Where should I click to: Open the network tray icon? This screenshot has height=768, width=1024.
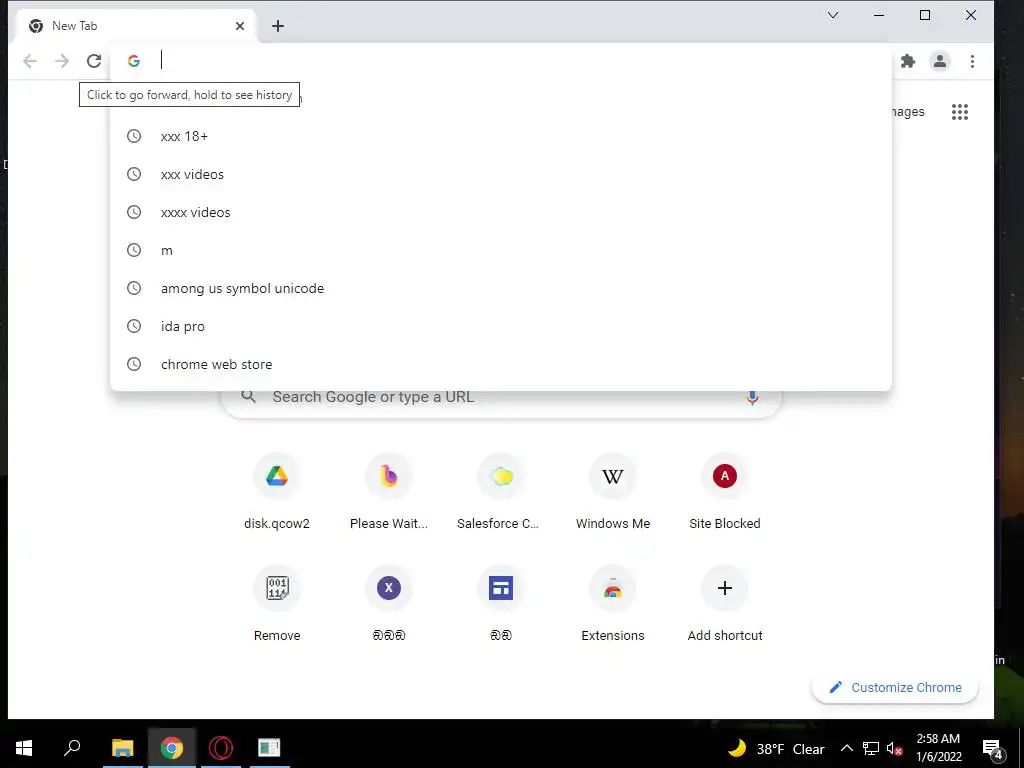tap(871, 748)
